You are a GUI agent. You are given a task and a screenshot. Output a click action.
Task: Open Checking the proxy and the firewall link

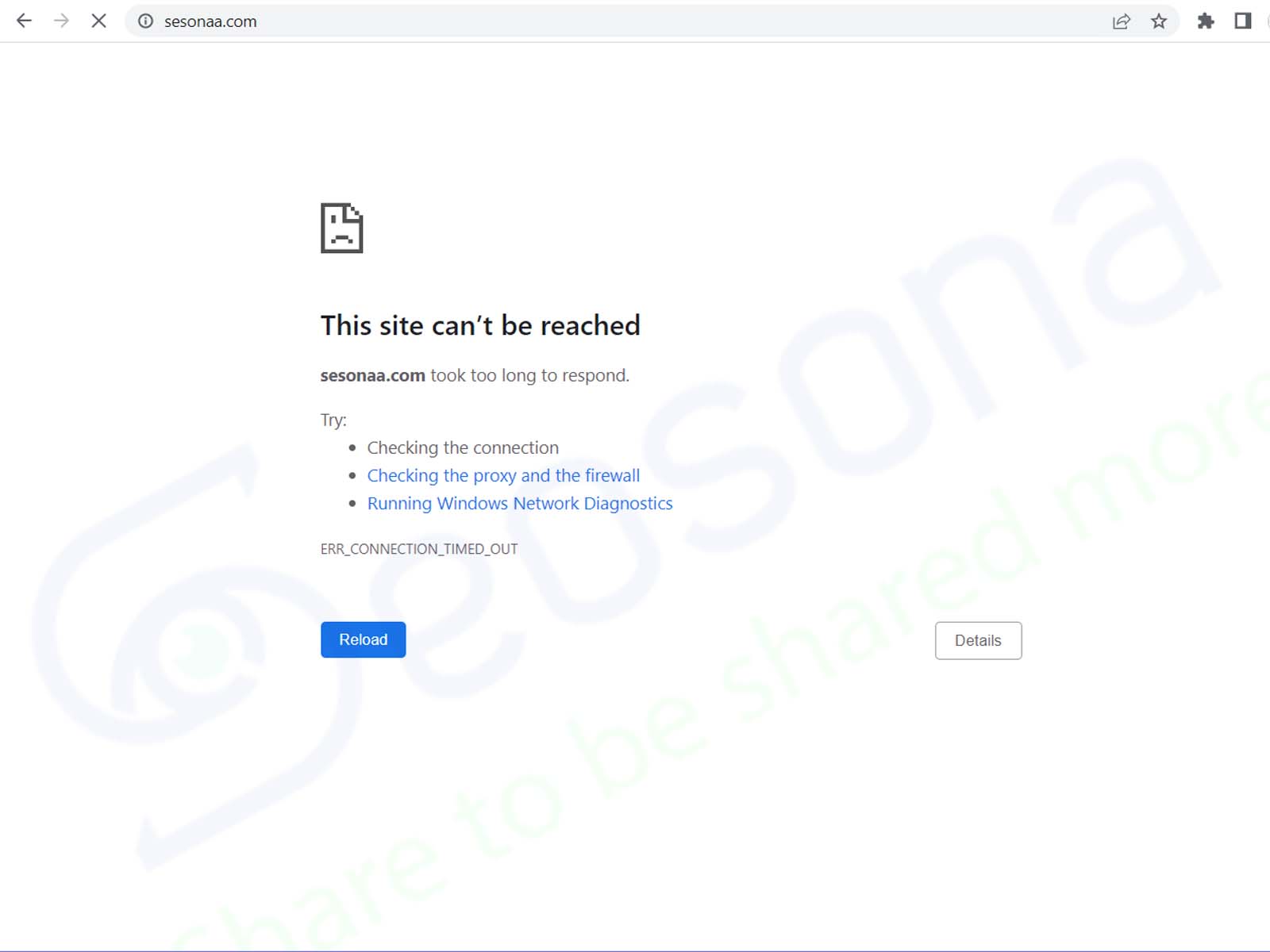click(503, 475)
